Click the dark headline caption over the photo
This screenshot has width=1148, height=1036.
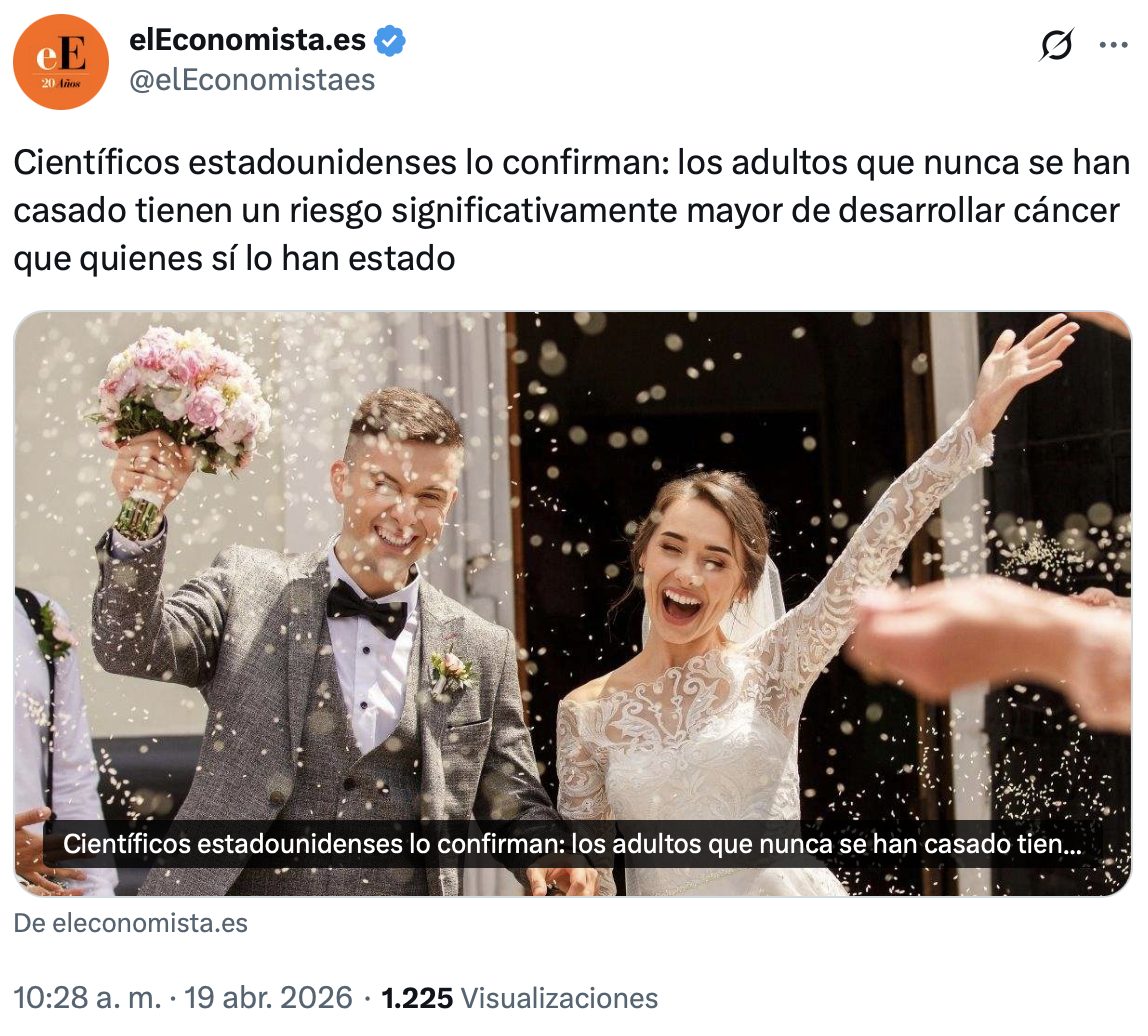(x=573, y=844)
